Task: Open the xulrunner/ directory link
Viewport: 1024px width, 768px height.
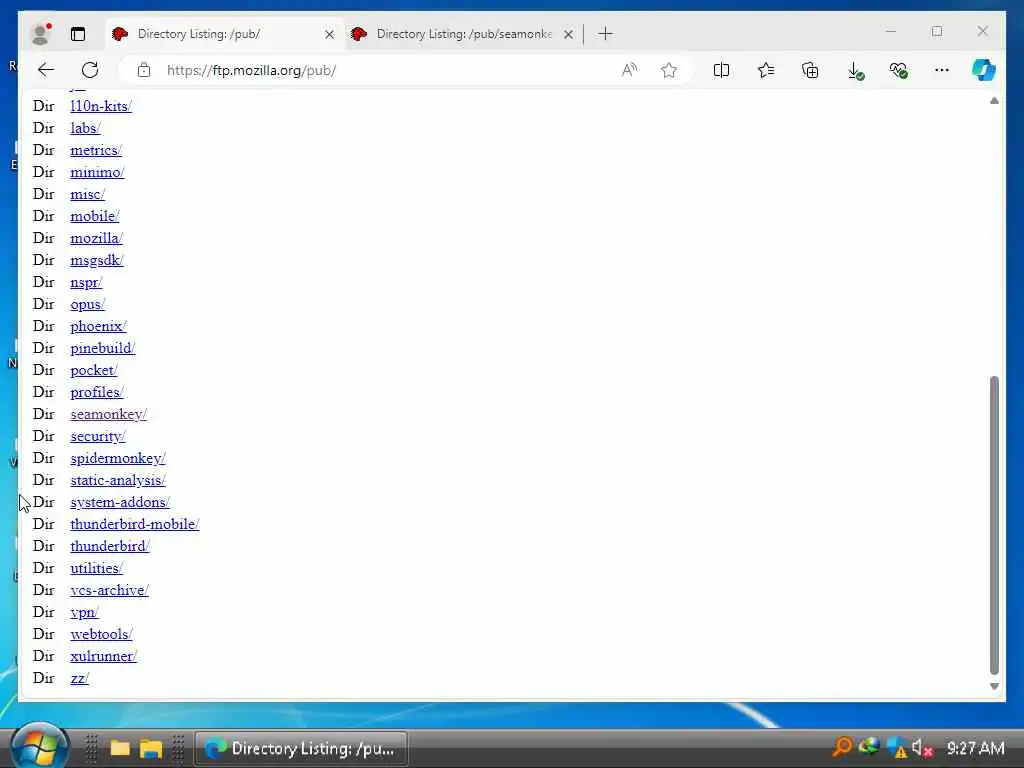Action: [103, 656]
